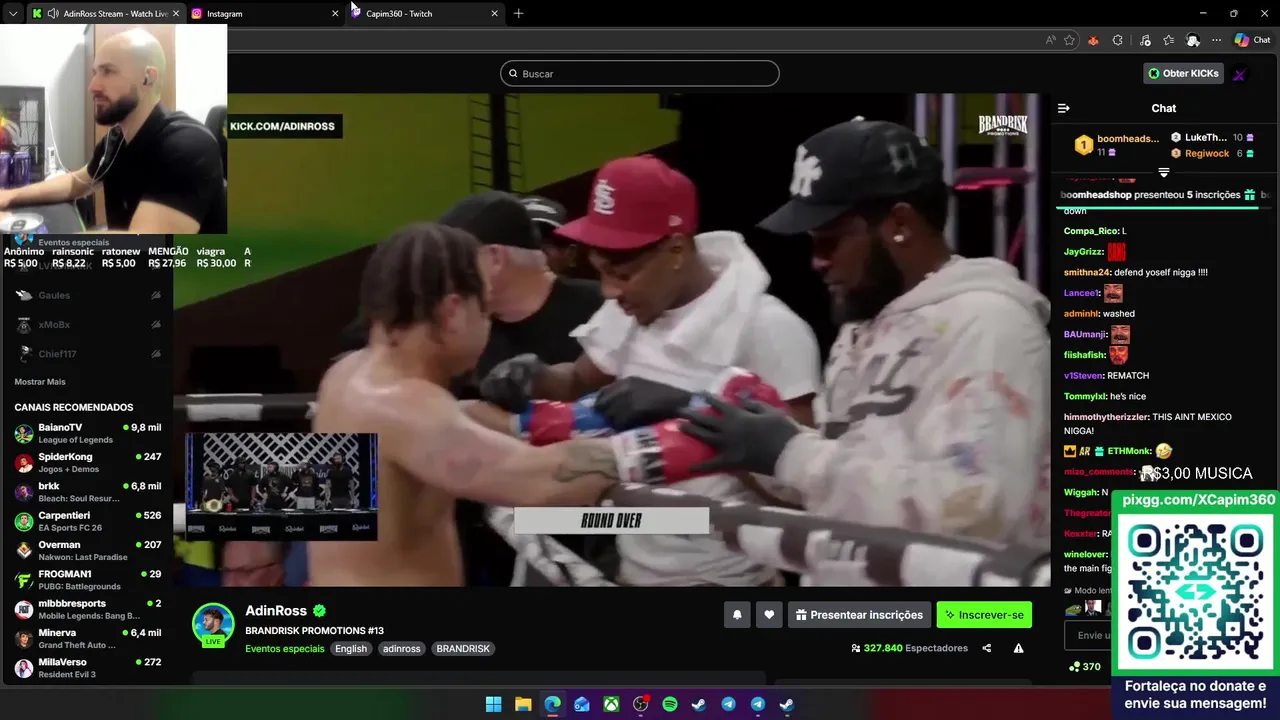Image resolution: width=1280 pixels, height=720 pixels.
Task: Click the channel points 370 icon
Action: 1084,666
